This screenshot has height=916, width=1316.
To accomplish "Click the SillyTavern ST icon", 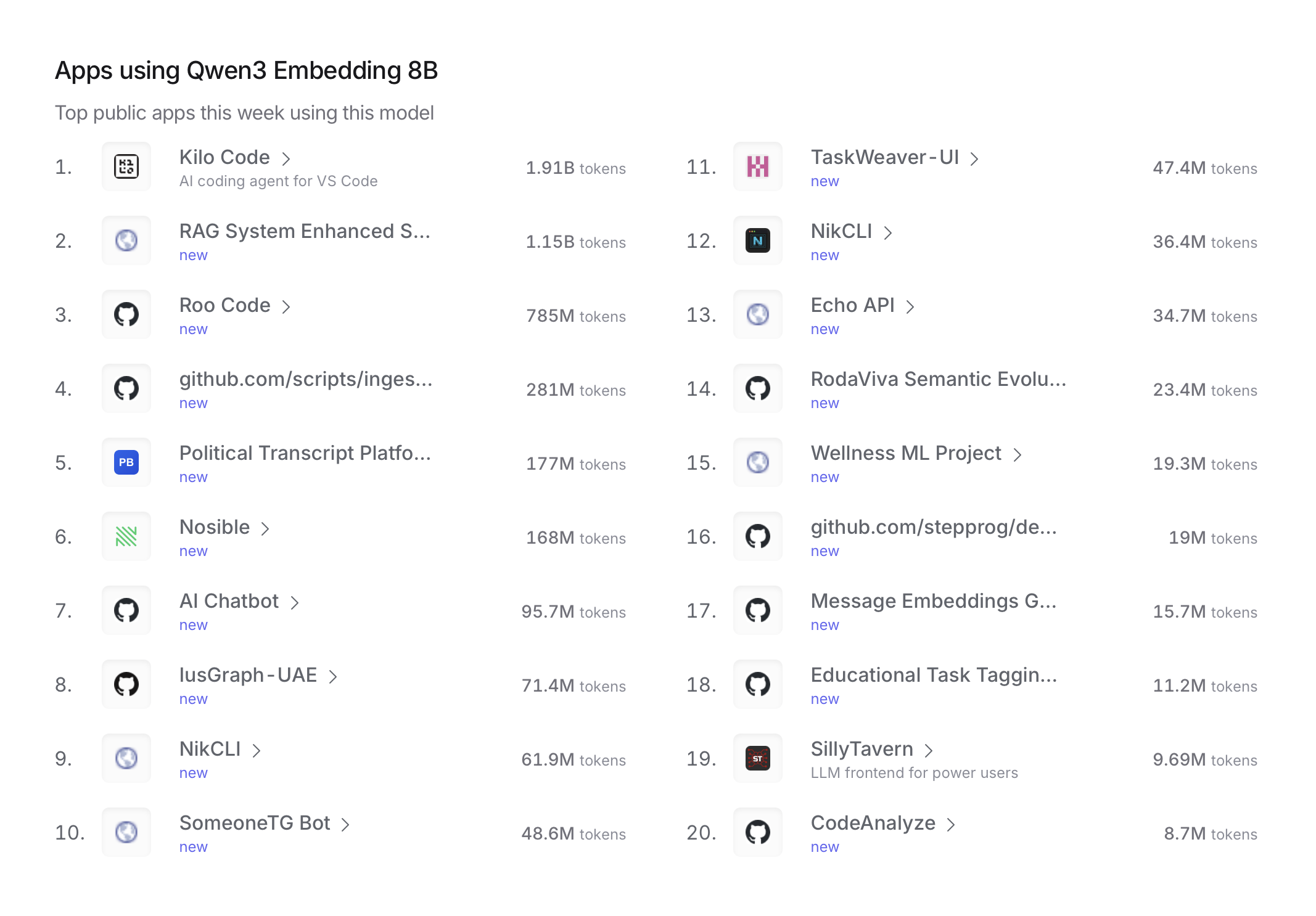I will click(757, 758).
